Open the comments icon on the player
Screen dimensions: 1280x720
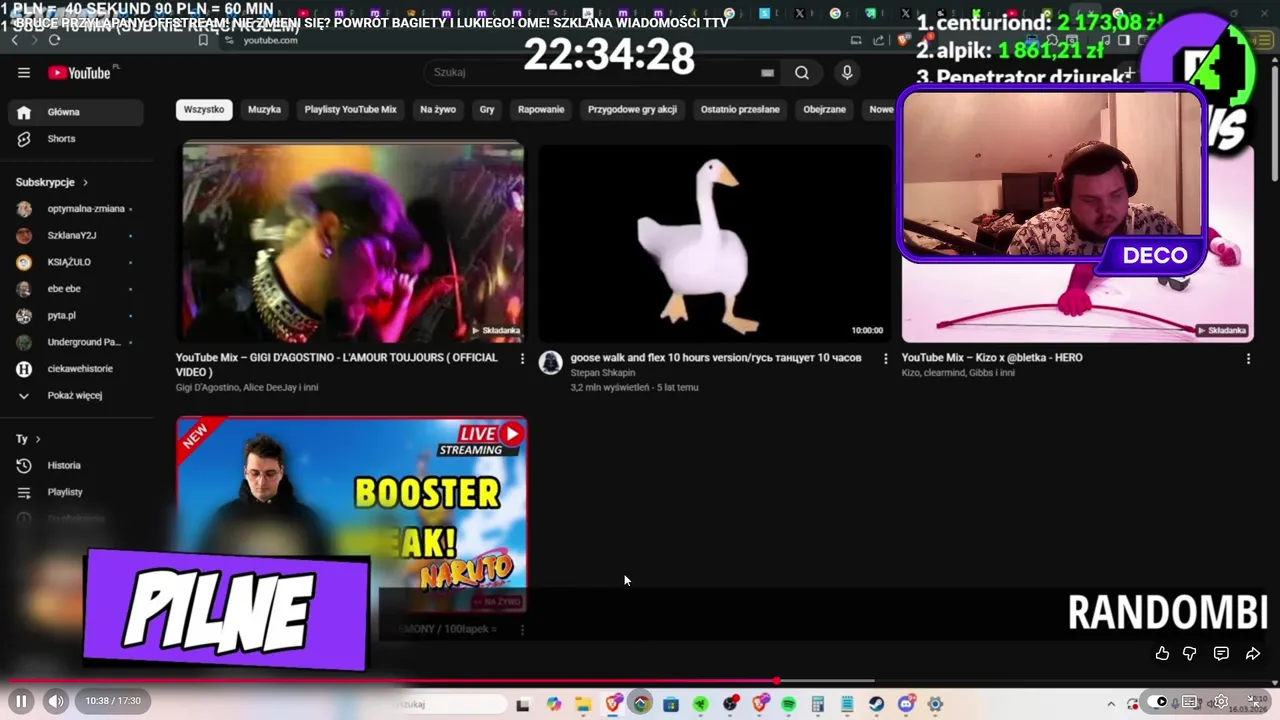click(1221, 653)
